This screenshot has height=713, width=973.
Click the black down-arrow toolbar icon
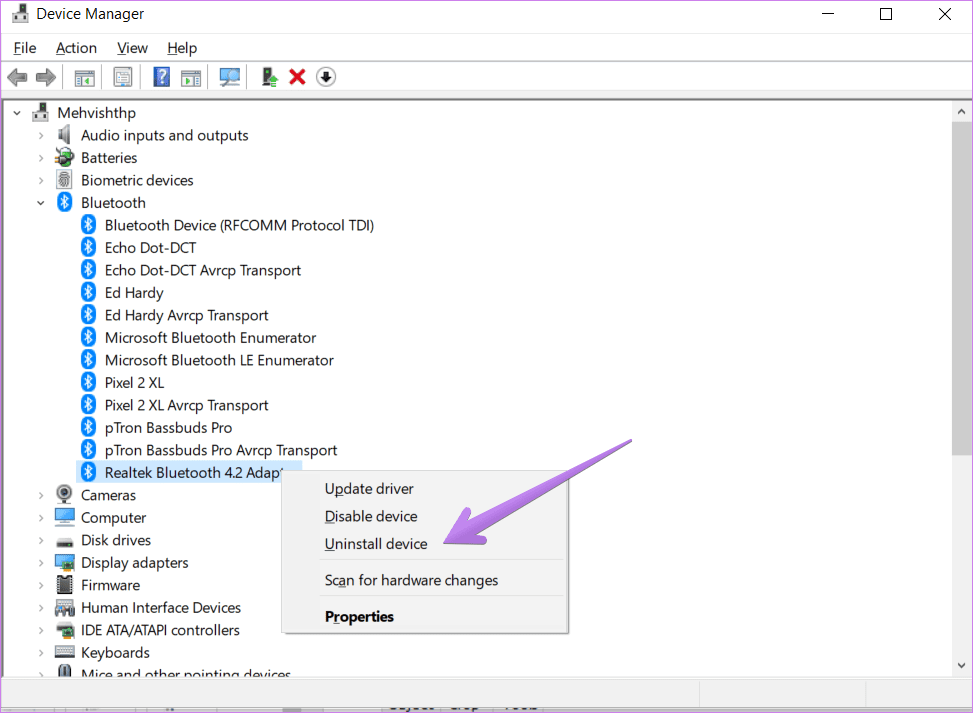tap(326, 77)
